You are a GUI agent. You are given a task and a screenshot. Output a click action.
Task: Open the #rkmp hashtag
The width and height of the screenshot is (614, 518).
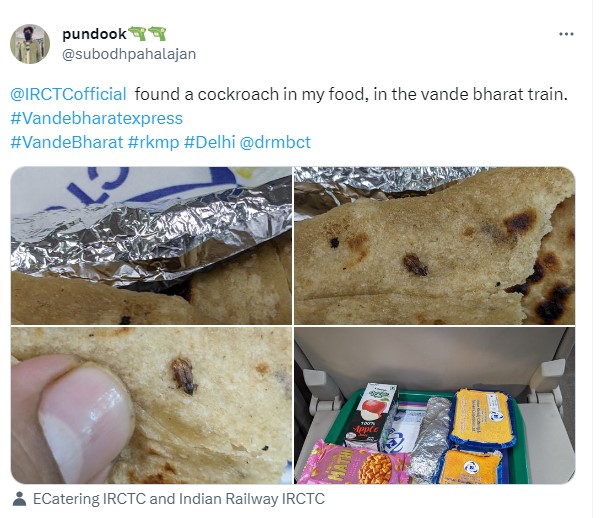pos(154,142)
